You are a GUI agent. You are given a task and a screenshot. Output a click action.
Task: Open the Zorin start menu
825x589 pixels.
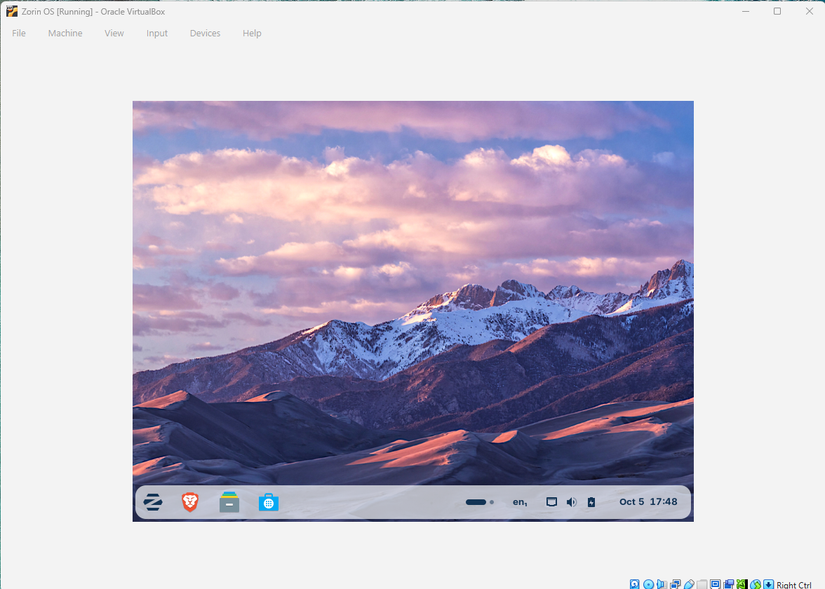[x=153, y=502]
